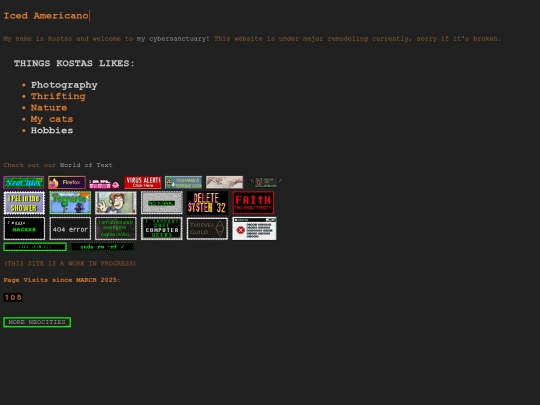Click the Creation of Adam hands badge
Image resolution: width=540 pixels, height=405 pixels.
point(225,183)
